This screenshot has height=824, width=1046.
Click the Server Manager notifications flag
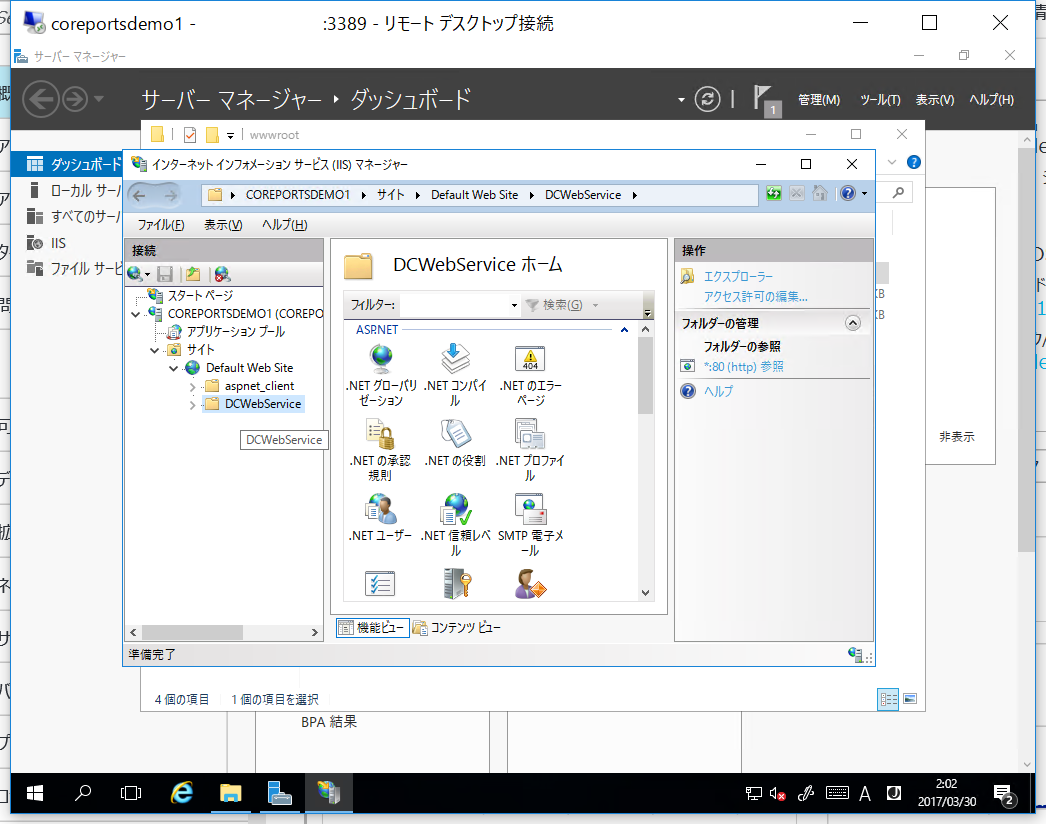click(764, 99)
